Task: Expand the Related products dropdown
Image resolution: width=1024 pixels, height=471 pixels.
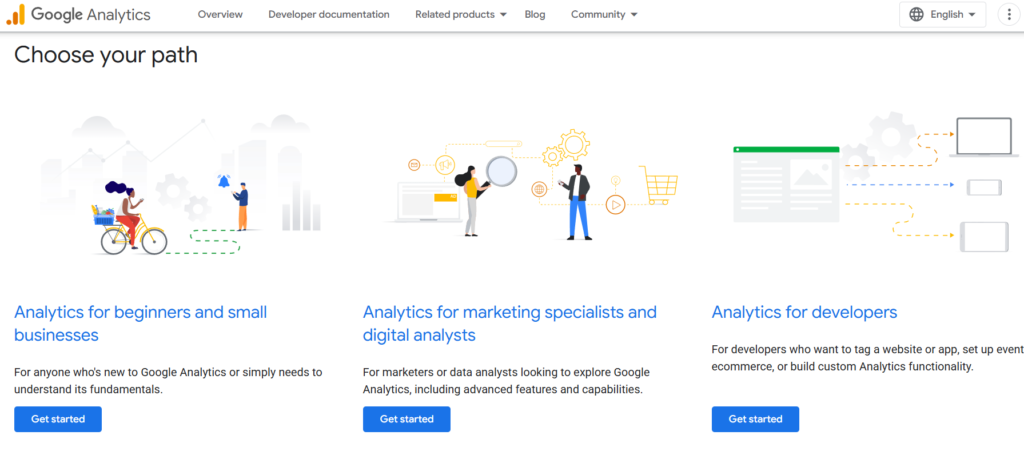Action: coord(461,15)
